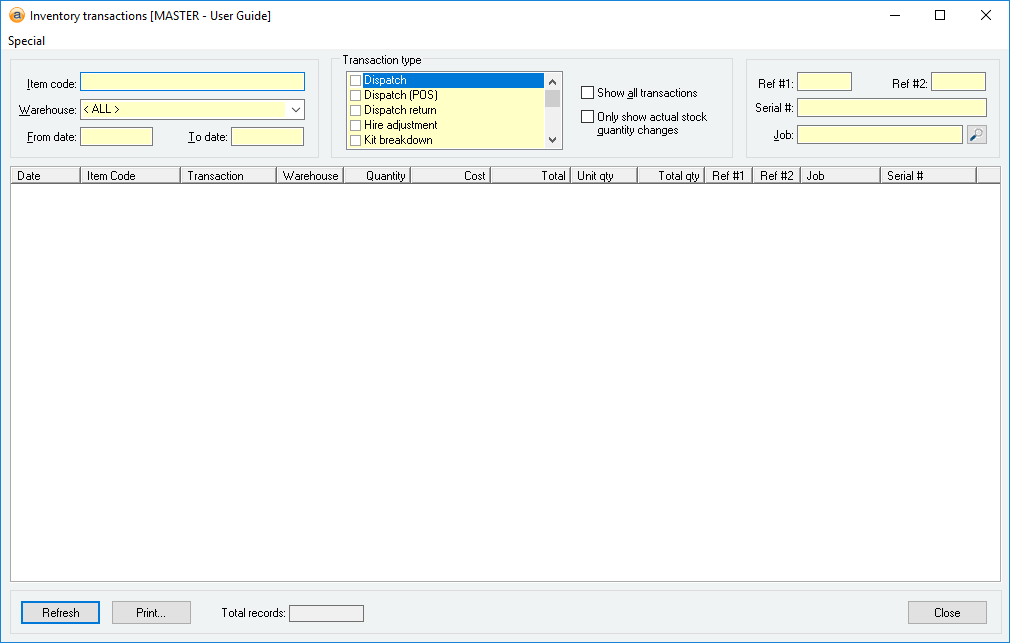Maximize the Inventory transactions window
Viewport: 1010px width, 643px height.
click(x=940, y=16)
